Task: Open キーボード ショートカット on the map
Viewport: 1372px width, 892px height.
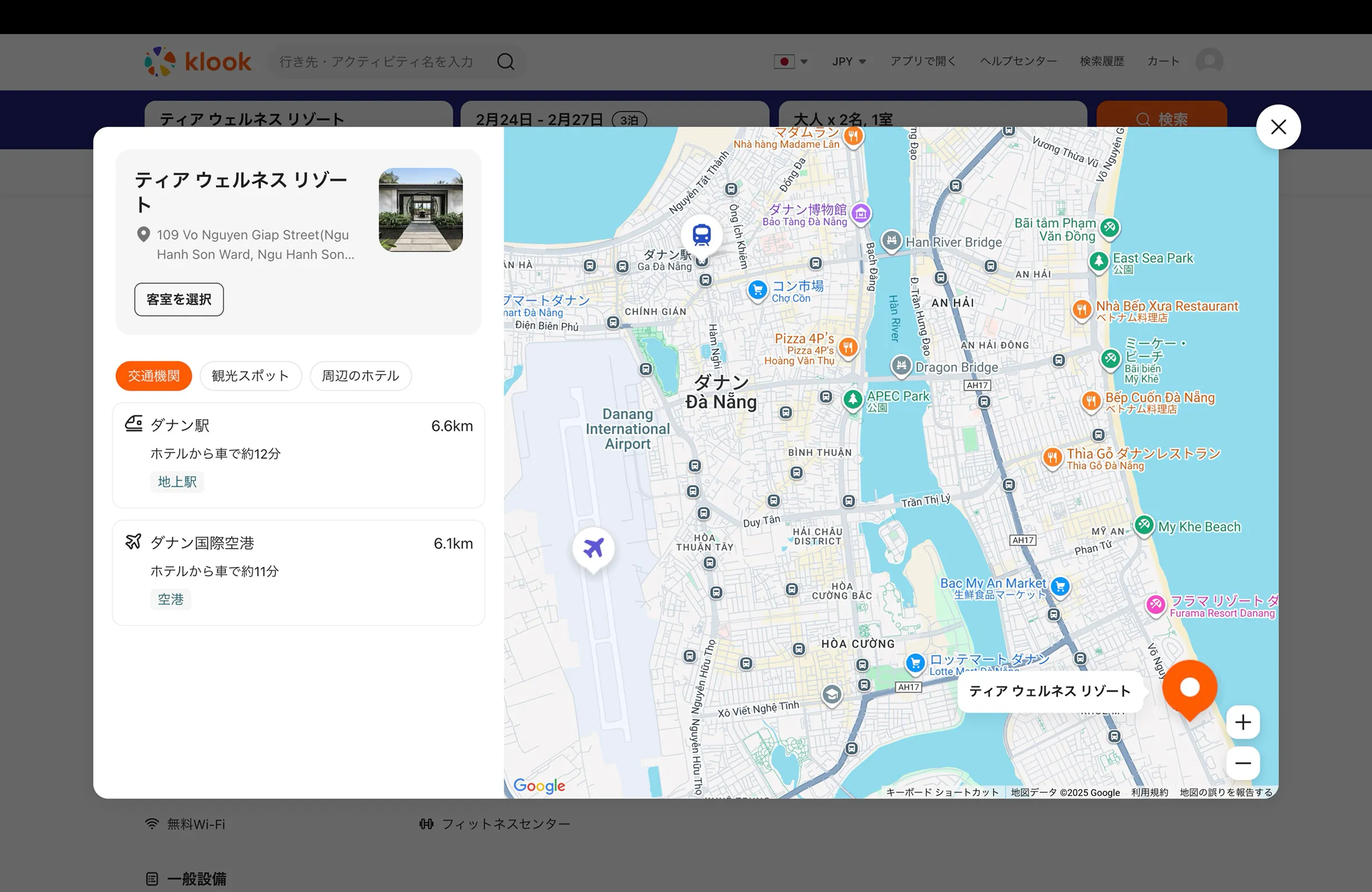Action: click(942, 792)
